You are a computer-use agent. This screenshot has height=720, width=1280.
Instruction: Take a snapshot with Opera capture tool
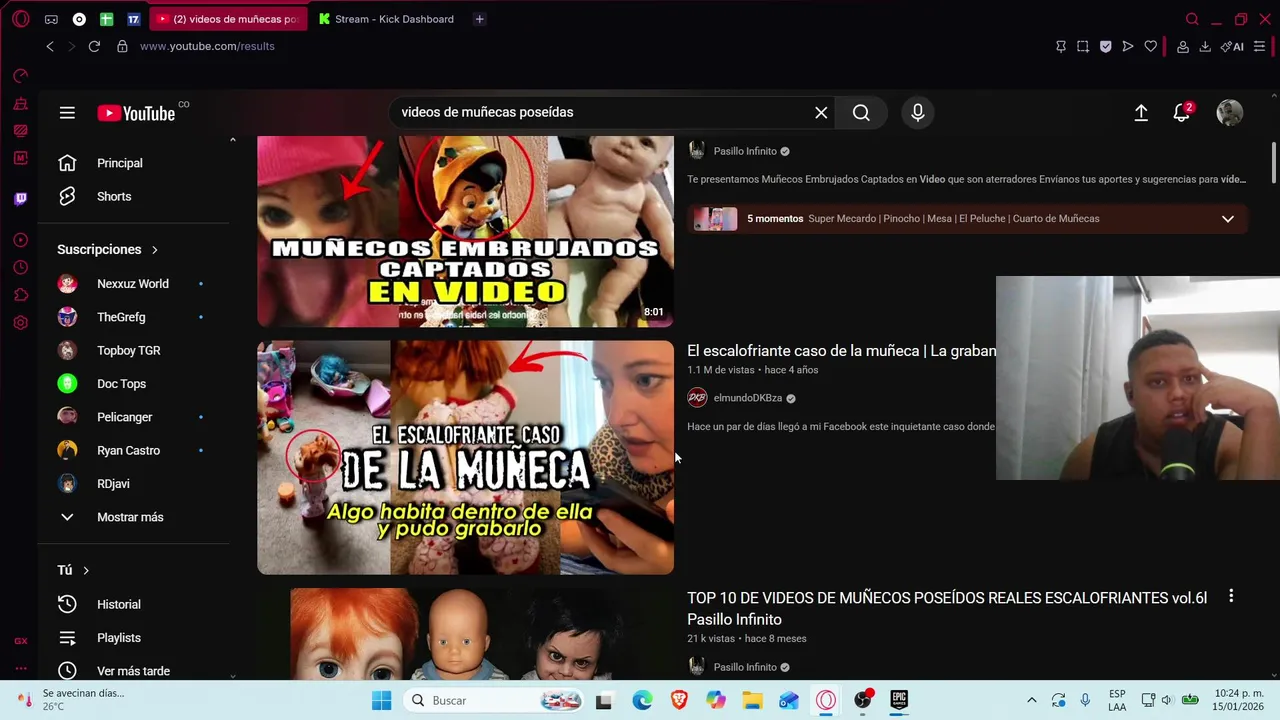coord(1083,46)
